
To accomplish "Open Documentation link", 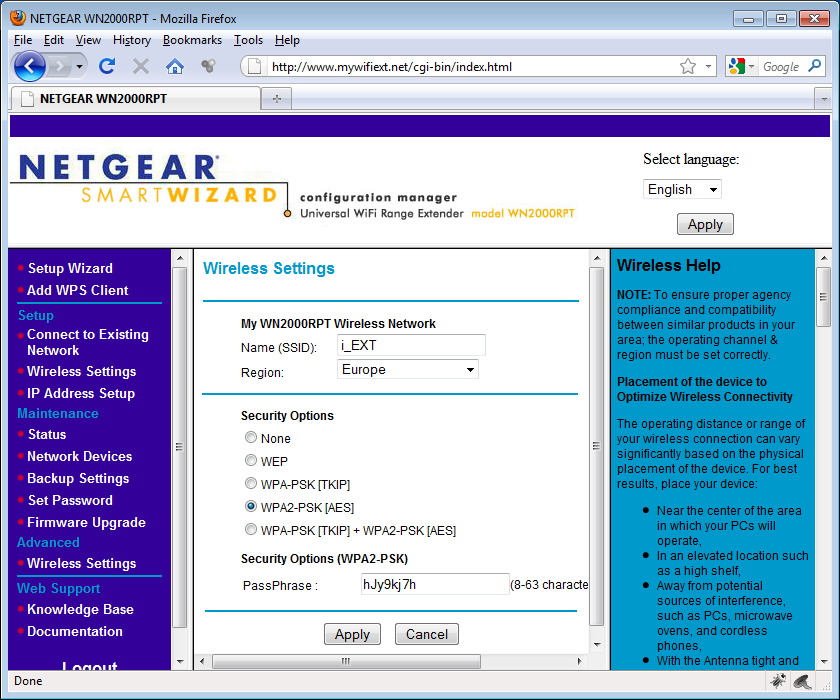I will pyautogui.click(x=75, y=631).
